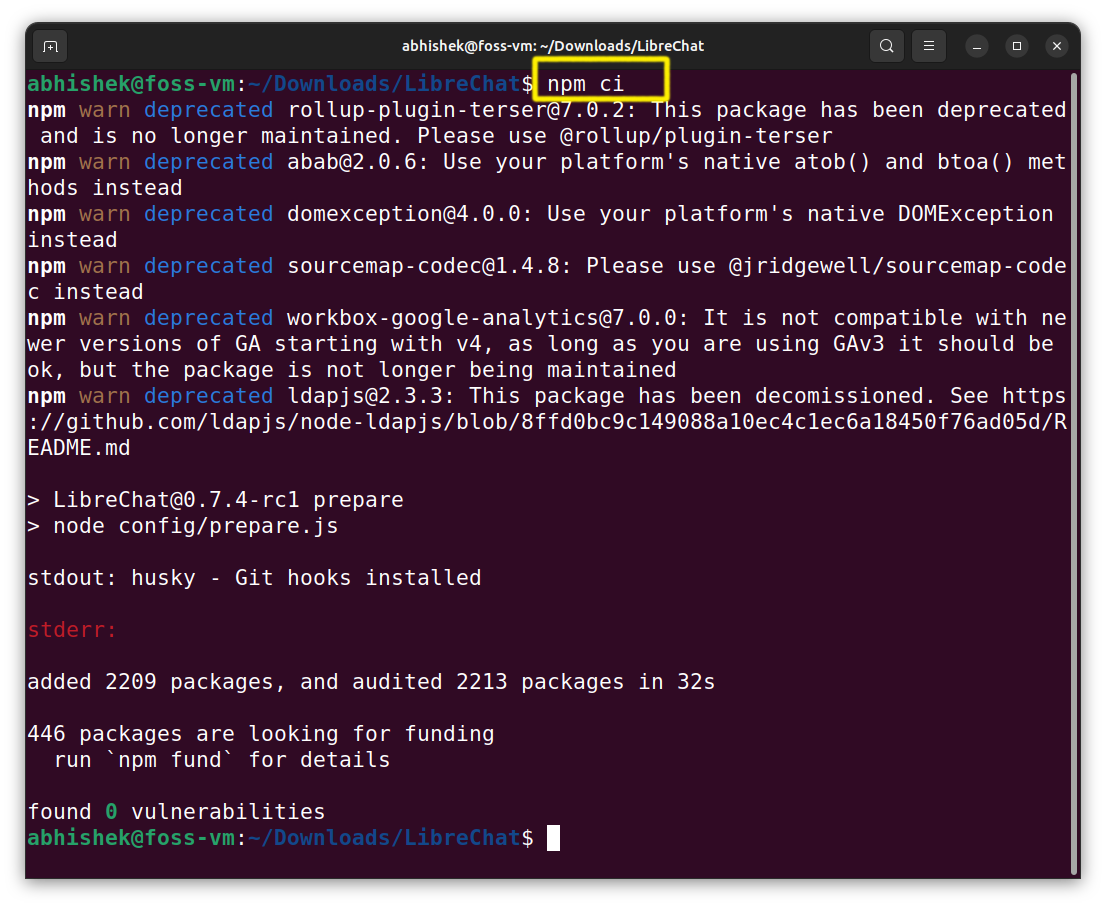Open a new terminal tab
Screen dimensions: 1106x907
(50, 46)
